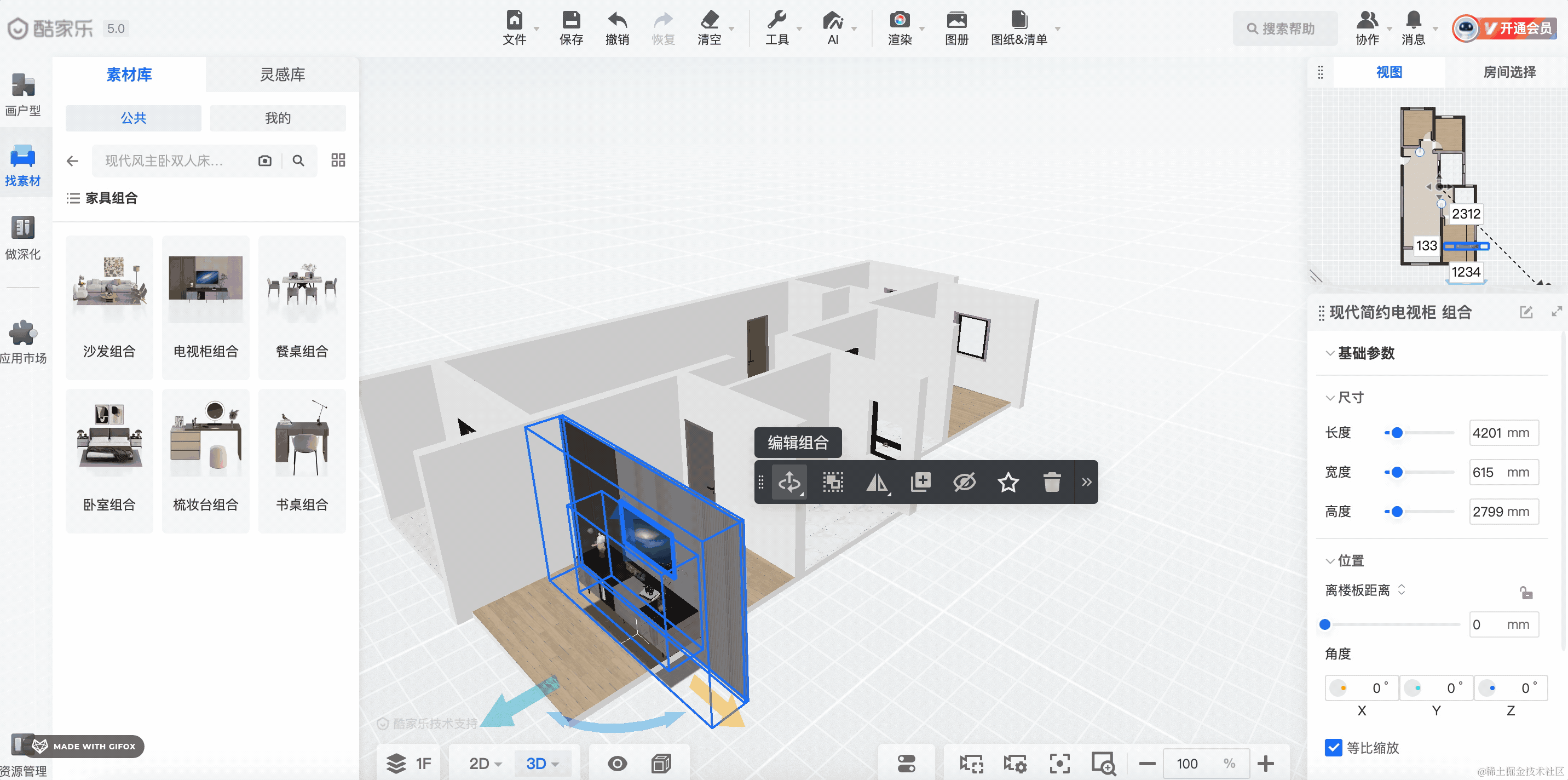This screenshot has width=1568, height=780.
Task: Click the 渲染 render camera icon
Action: [x=900, y=20]
